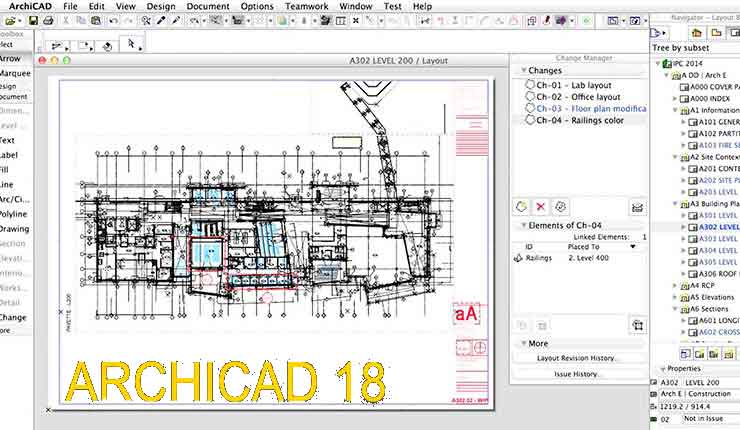Viewport: 740px width, 430px height.
Task: Click the new change icon in Change Manager
Action: (x=521, y=207)
